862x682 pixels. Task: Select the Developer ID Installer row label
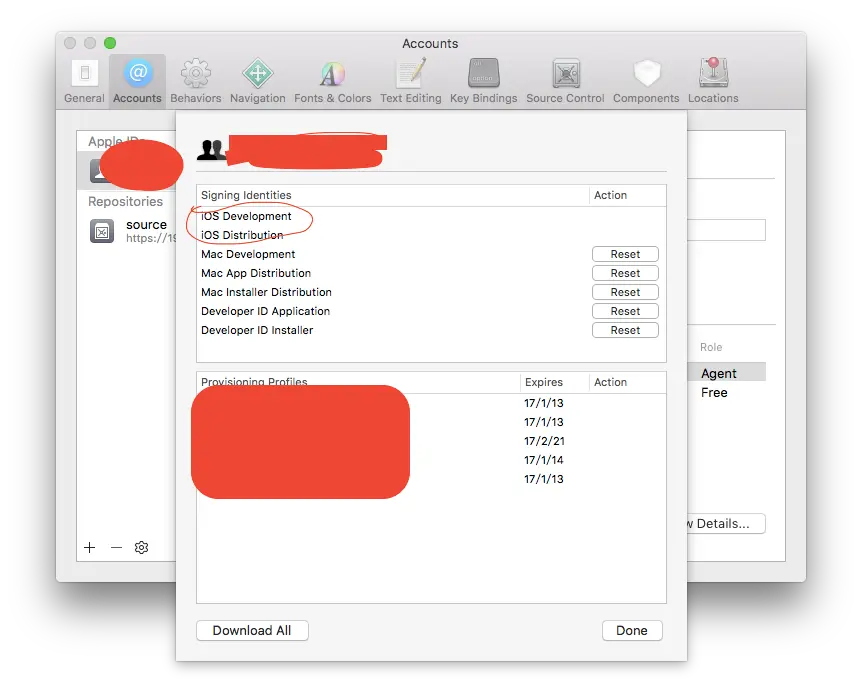pos(257,330)
